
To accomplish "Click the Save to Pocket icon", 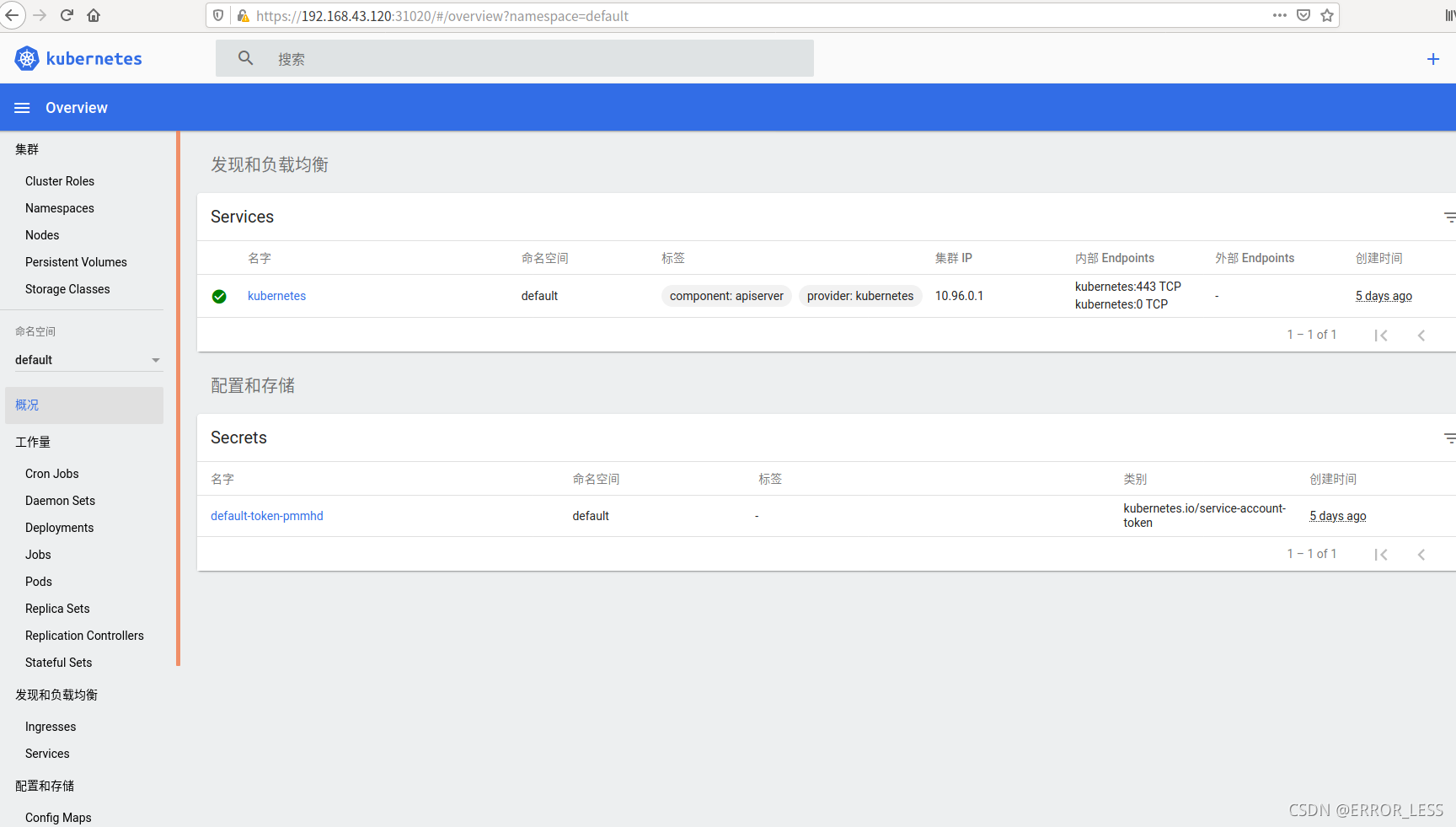I will 1303,15.
